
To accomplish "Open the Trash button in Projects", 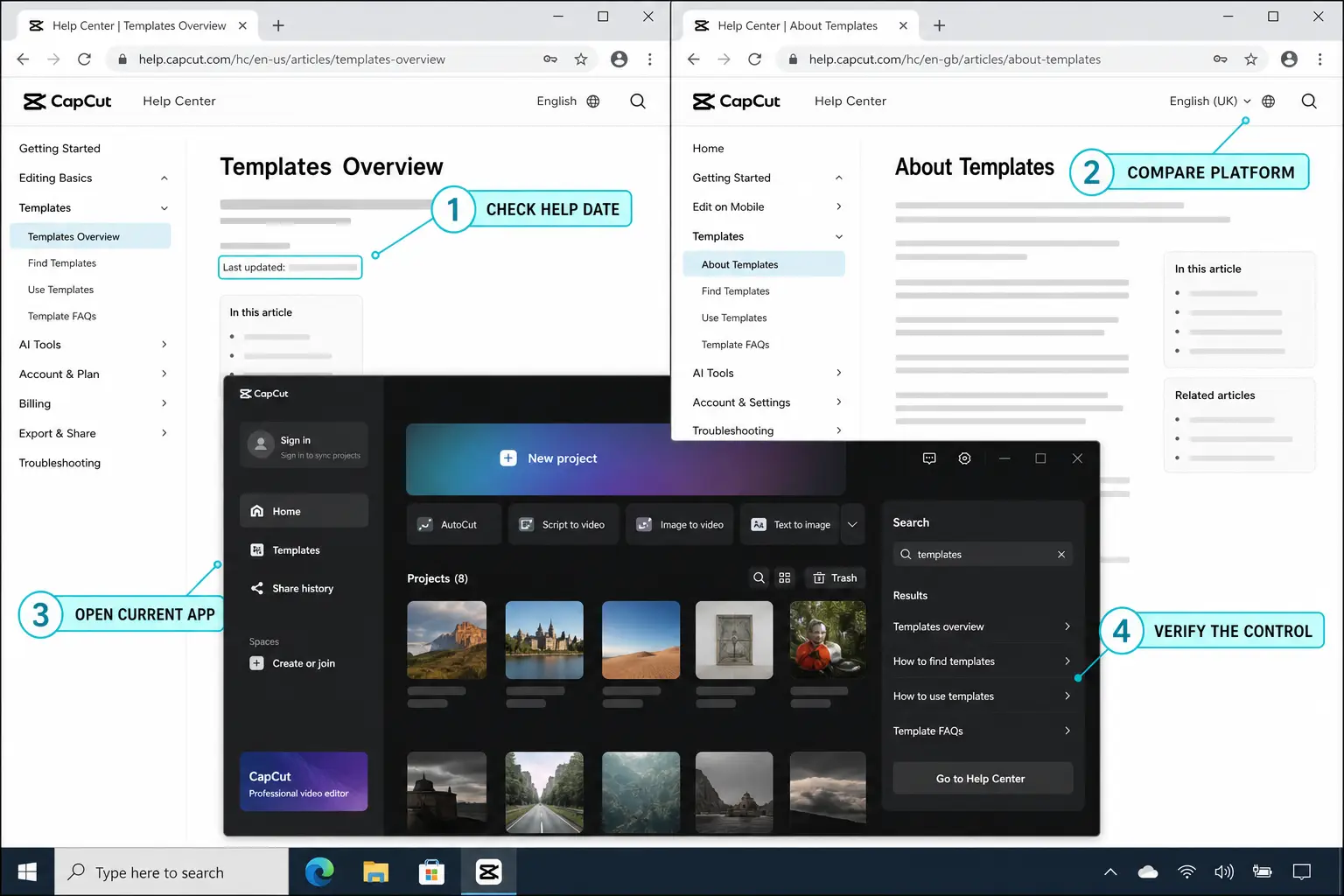I will coord(835,577).
